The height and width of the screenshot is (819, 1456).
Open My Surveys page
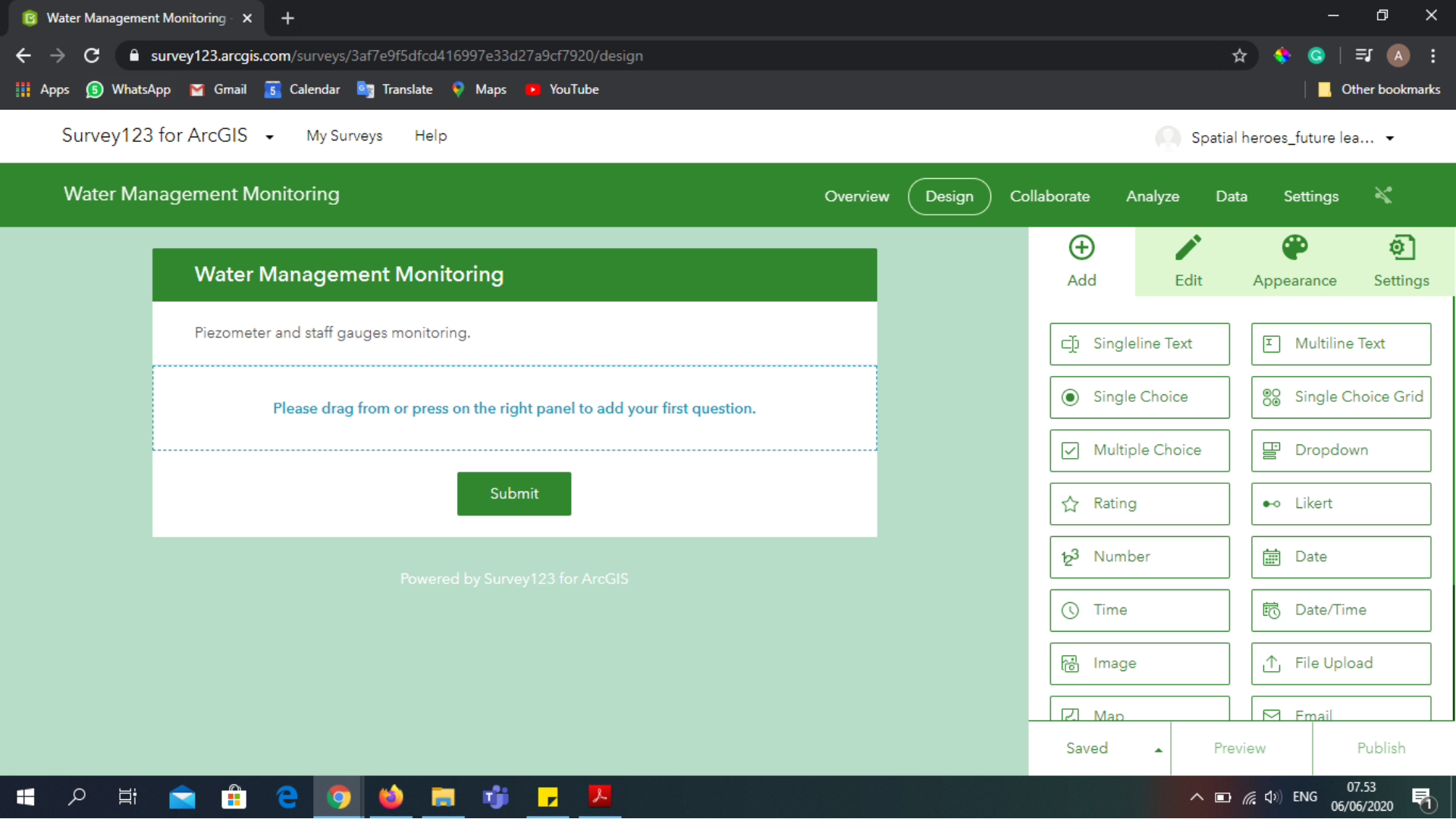click(x=344, y=136)
